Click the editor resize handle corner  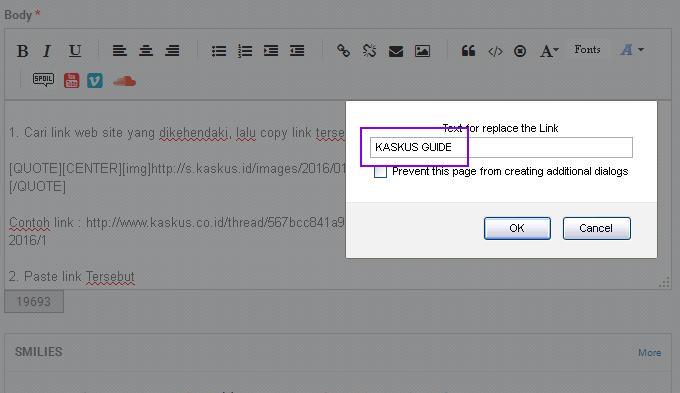[664, 283]
